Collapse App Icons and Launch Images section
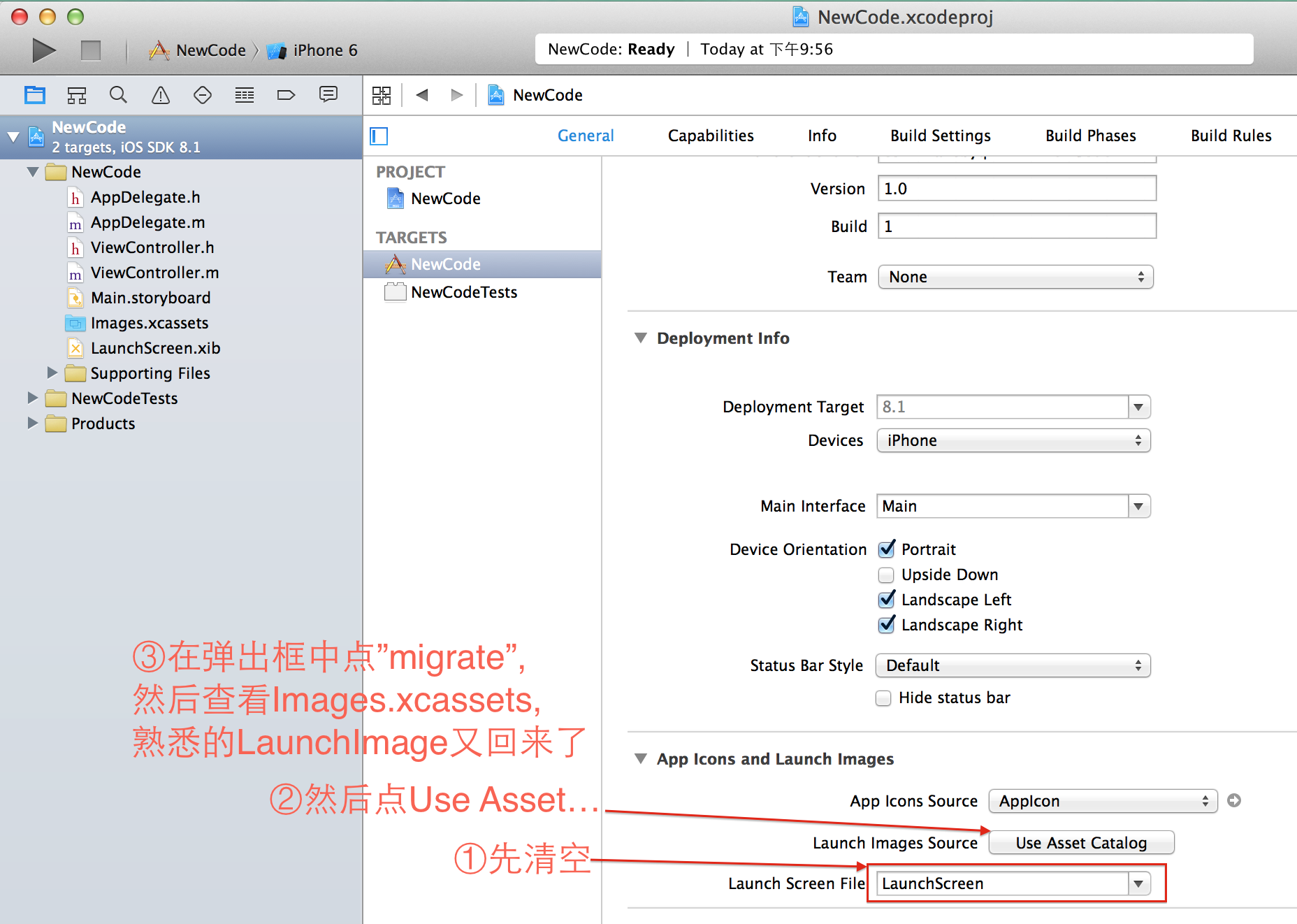Viewport: 1297px width, 924px height. point(641,758)
